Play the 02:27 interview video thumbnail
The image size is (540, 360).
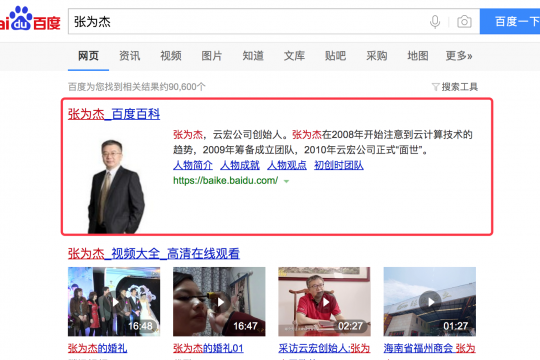pyautogui.click(x=324, y=301)
